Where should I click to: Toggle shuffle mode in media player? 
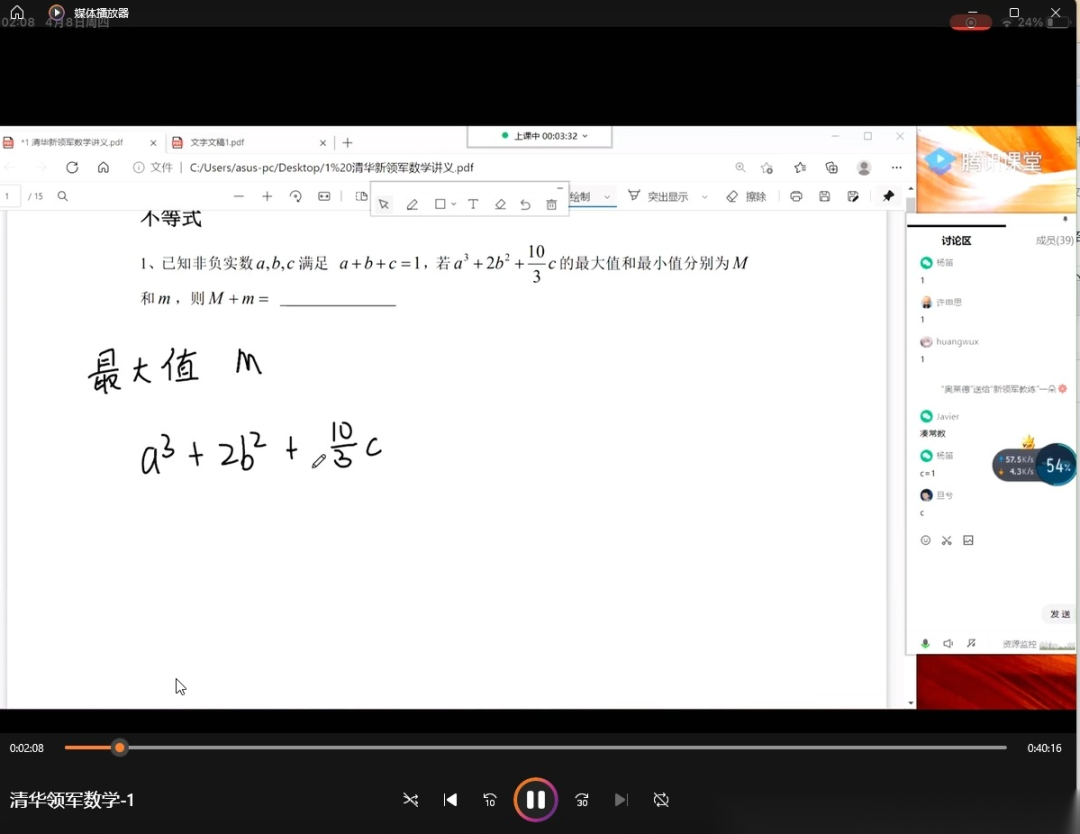(x=410, y=800)
